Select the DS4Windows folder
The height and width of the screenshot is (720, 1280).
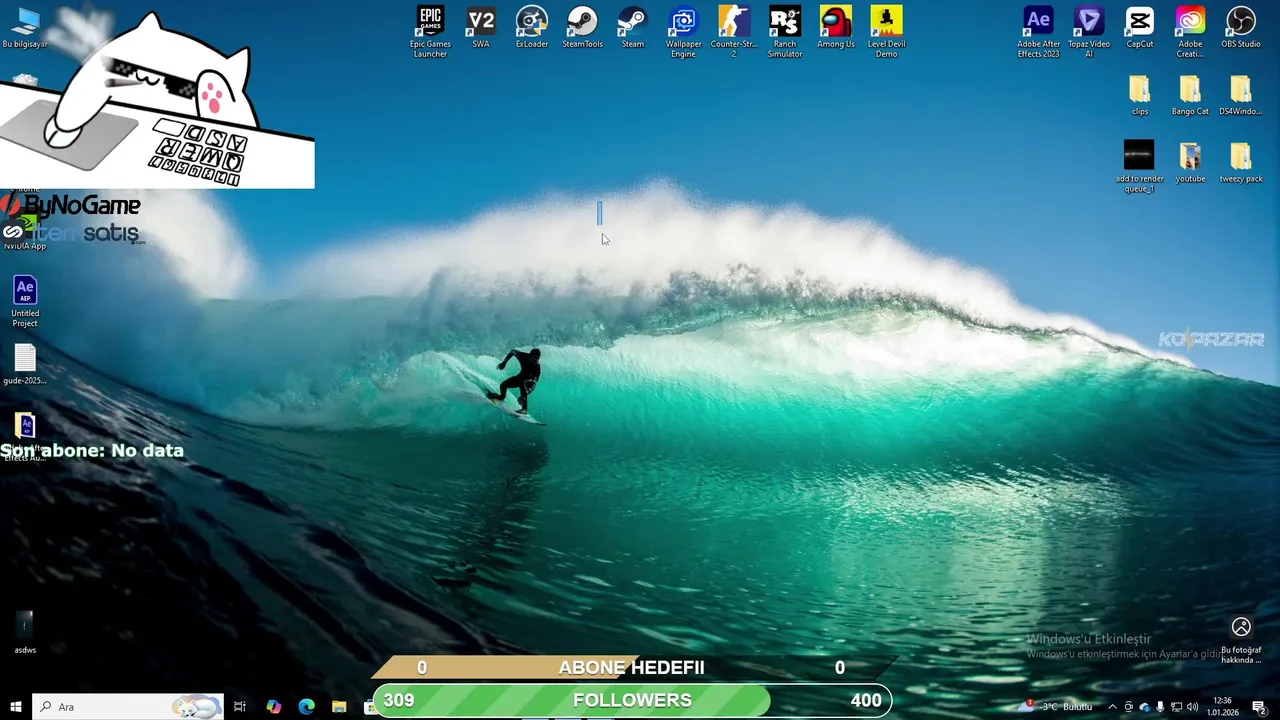coord(1241,96)
